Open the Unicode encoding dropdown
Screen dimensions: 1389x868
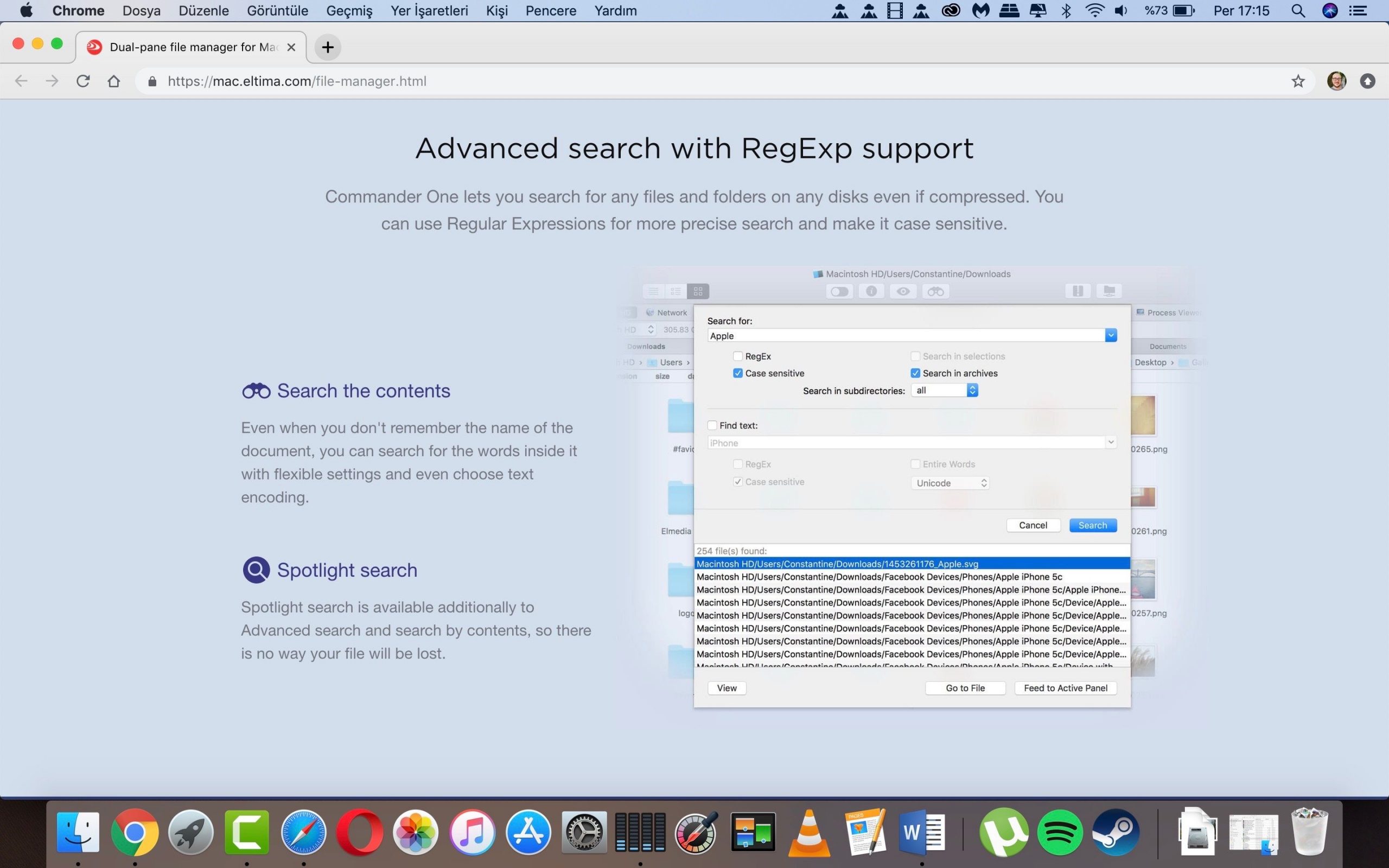[x=950, y=483]
